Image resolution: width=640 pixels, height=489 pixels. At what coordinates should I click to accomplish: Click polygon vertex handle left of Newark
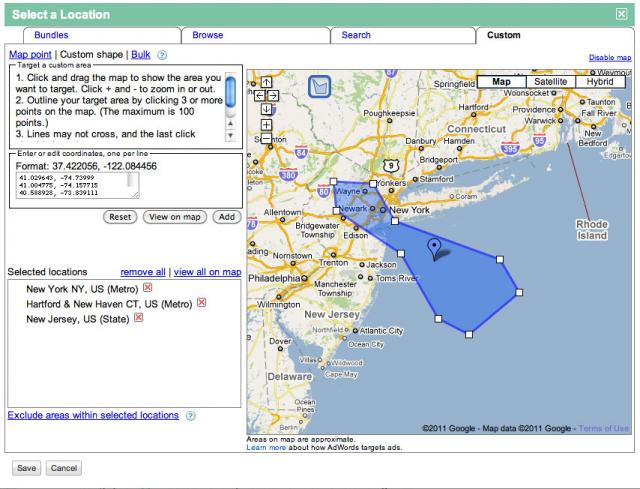(x=336, y=211)
